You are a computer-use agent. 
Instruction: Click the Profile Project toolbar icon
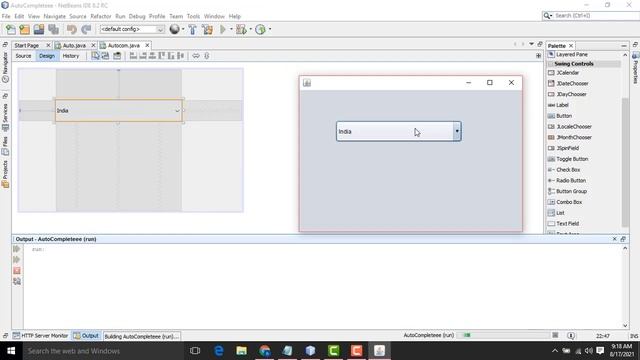click(260, 29)
